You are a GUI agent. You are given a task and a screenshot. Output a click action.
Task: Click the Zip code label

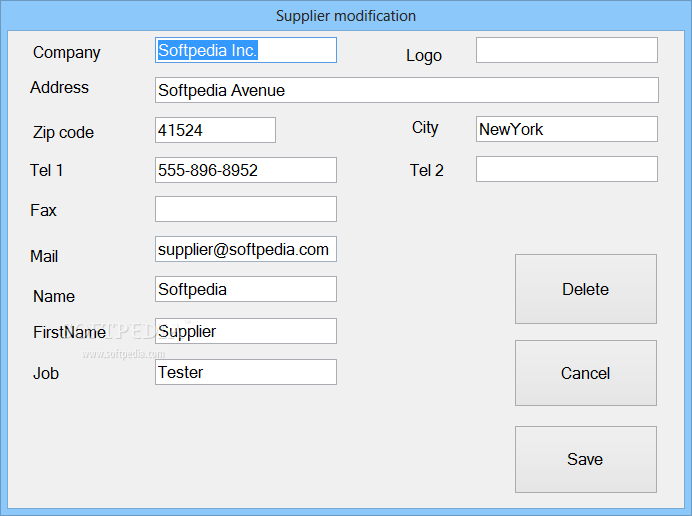(x=63, y=132)
